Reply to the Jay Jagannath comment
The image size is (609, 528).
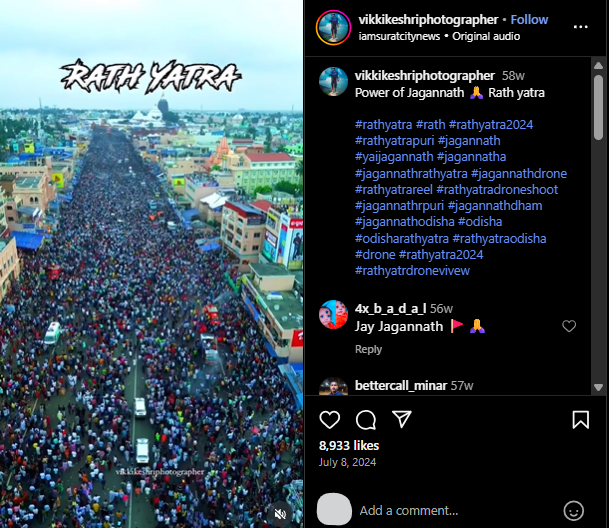pos(368,349)
